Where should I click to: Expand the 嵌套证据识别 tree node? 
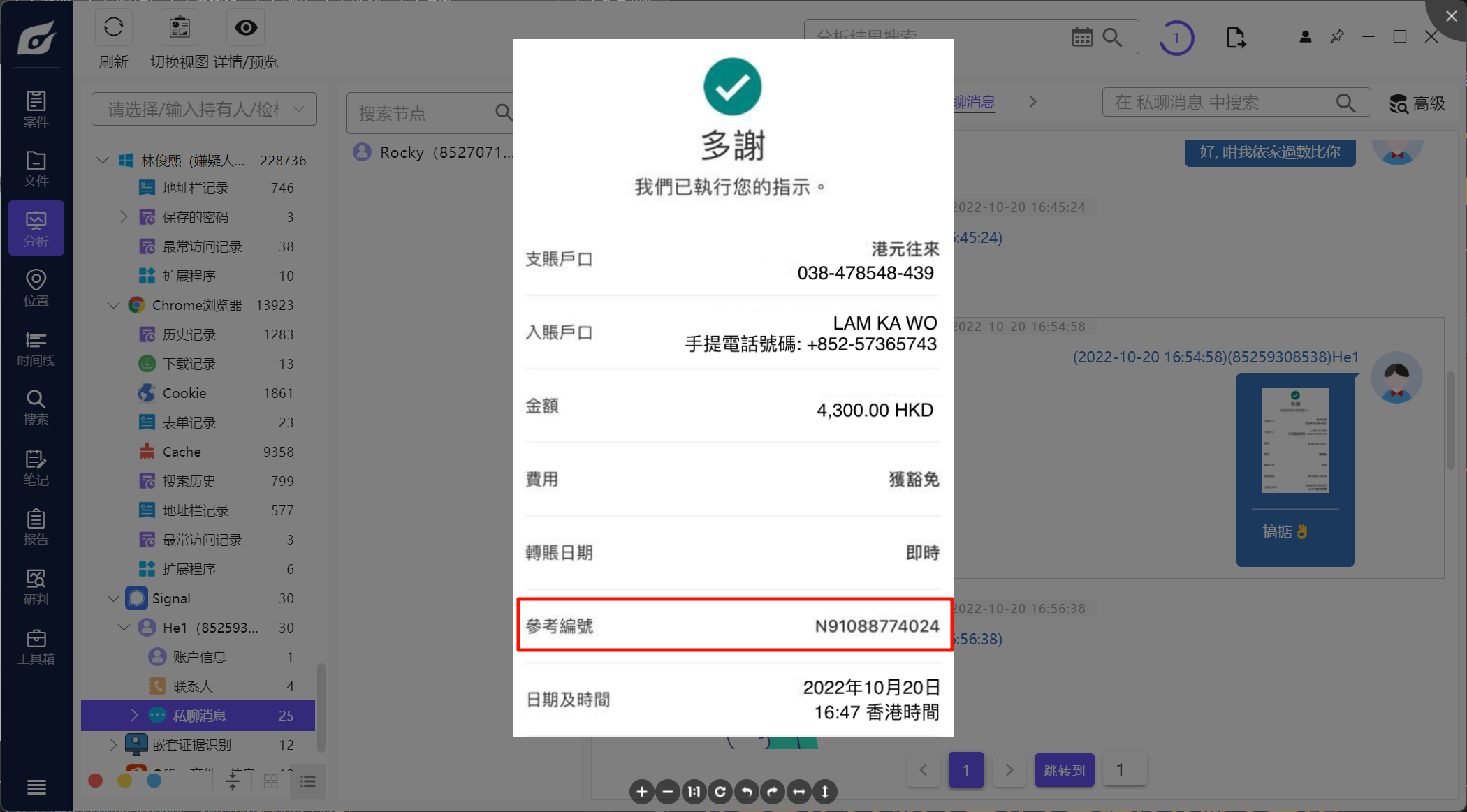114,745
